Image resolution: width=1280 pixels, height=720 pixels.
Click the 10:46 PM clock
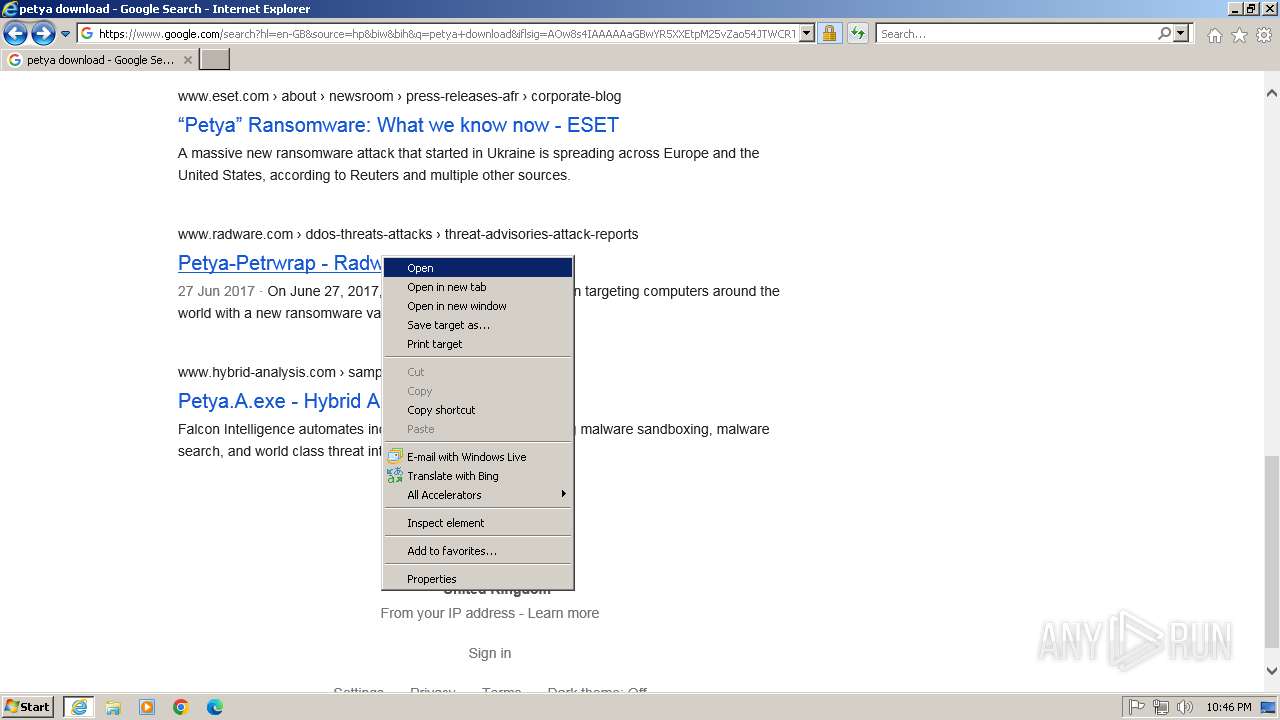pos(1229,707)
